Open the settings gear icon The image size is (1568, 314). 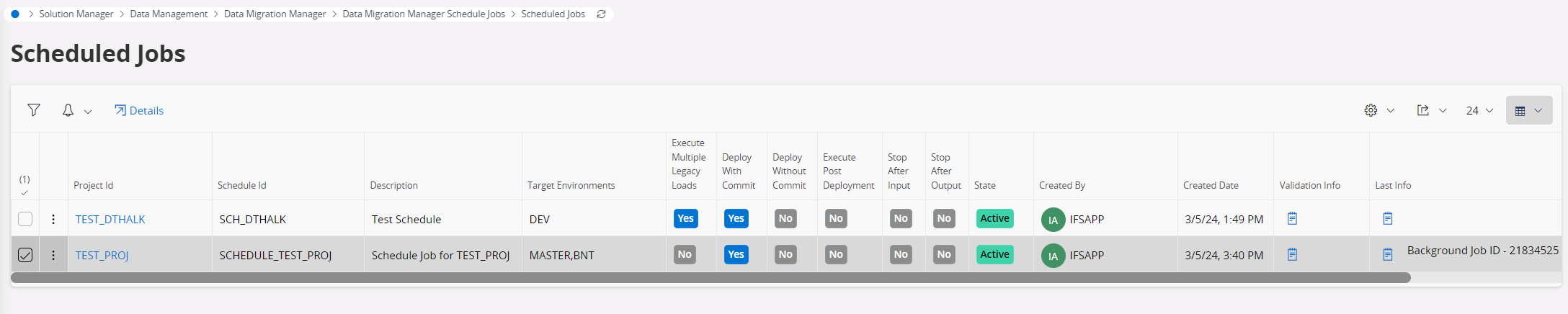(1371, 110)
